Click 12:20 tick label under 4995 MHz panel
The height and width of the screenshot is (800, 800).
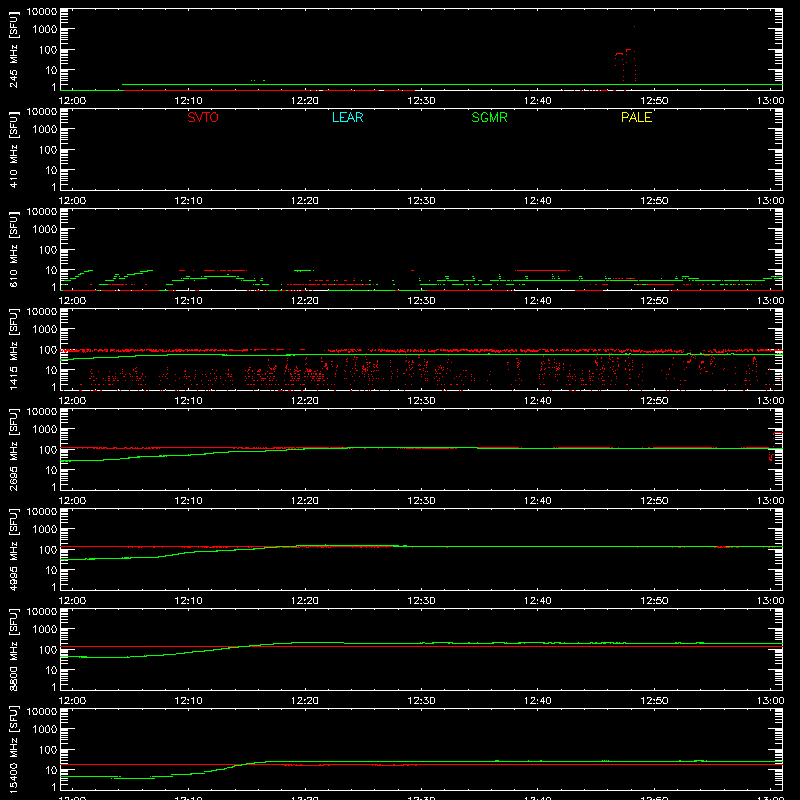(305, 601)
